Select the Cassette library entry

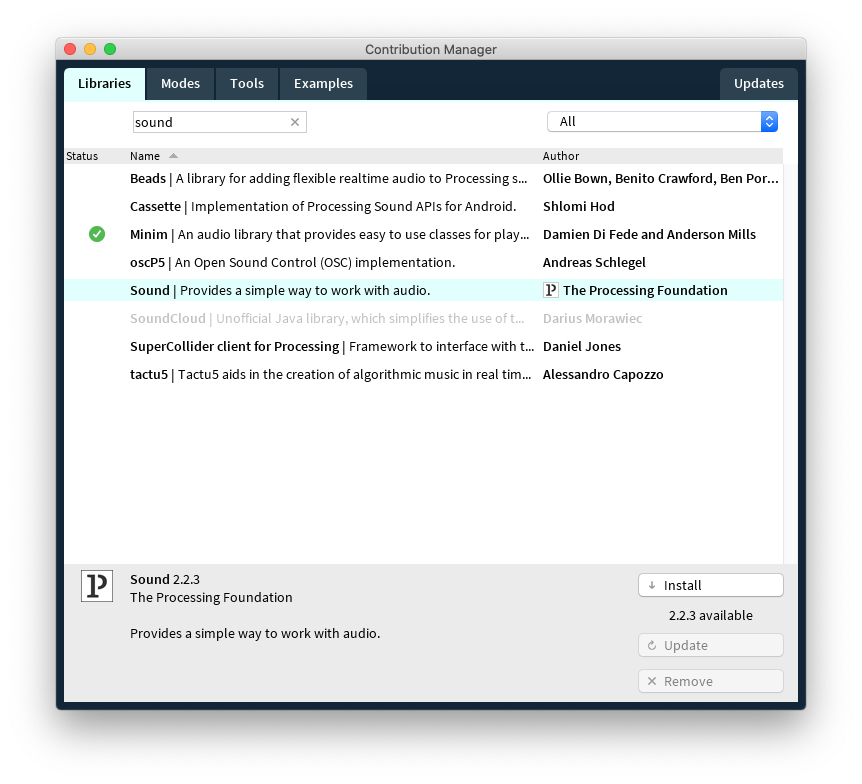tap(322, 206)
